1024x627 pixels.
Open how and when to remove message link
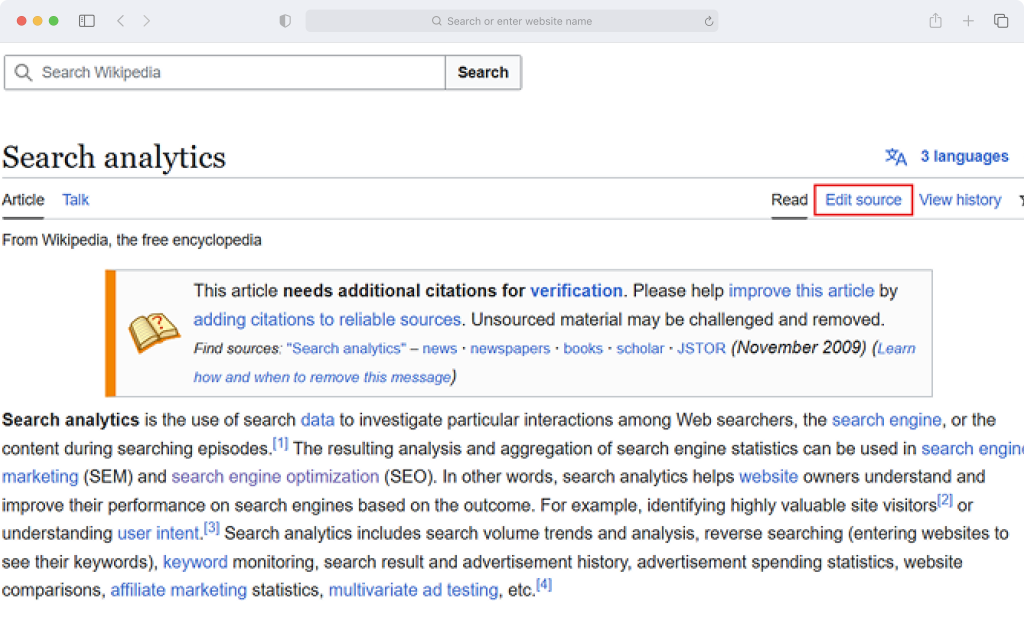click(322, 378)
